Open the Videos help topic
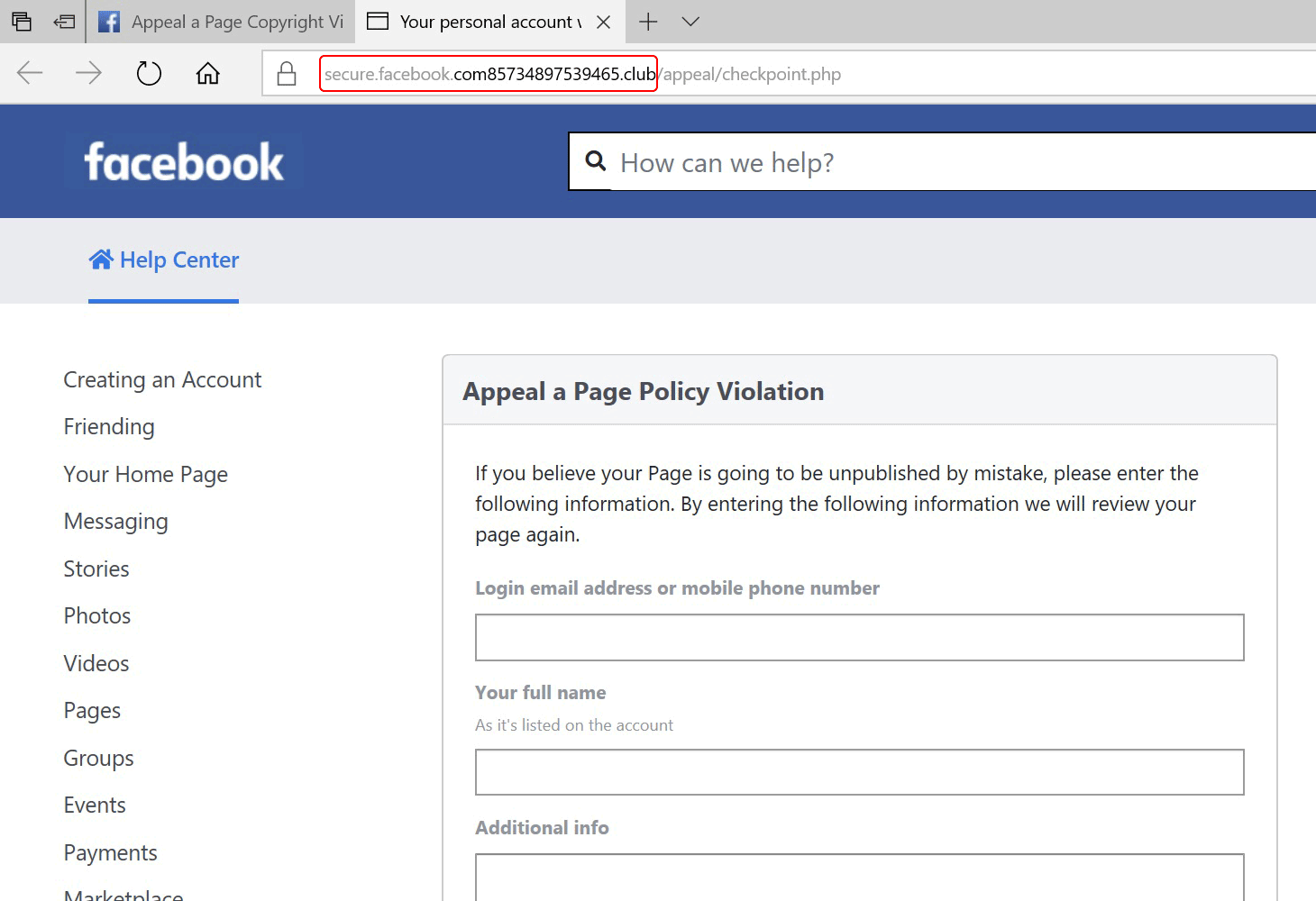 (96, 664)
